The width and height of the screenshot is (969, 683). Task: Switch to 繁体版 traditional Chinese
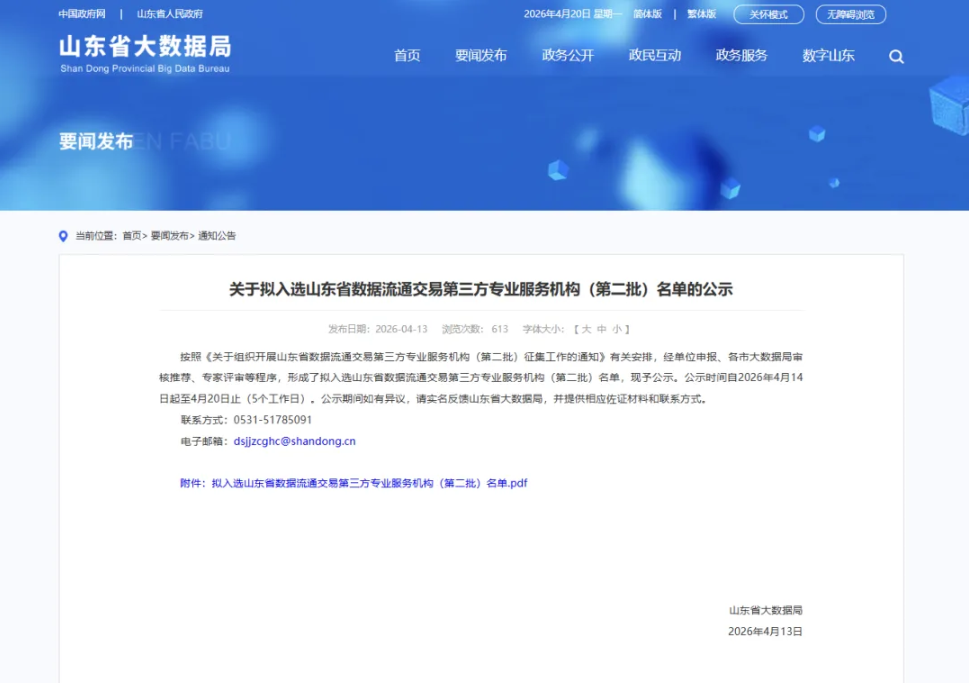pos(701,14)
